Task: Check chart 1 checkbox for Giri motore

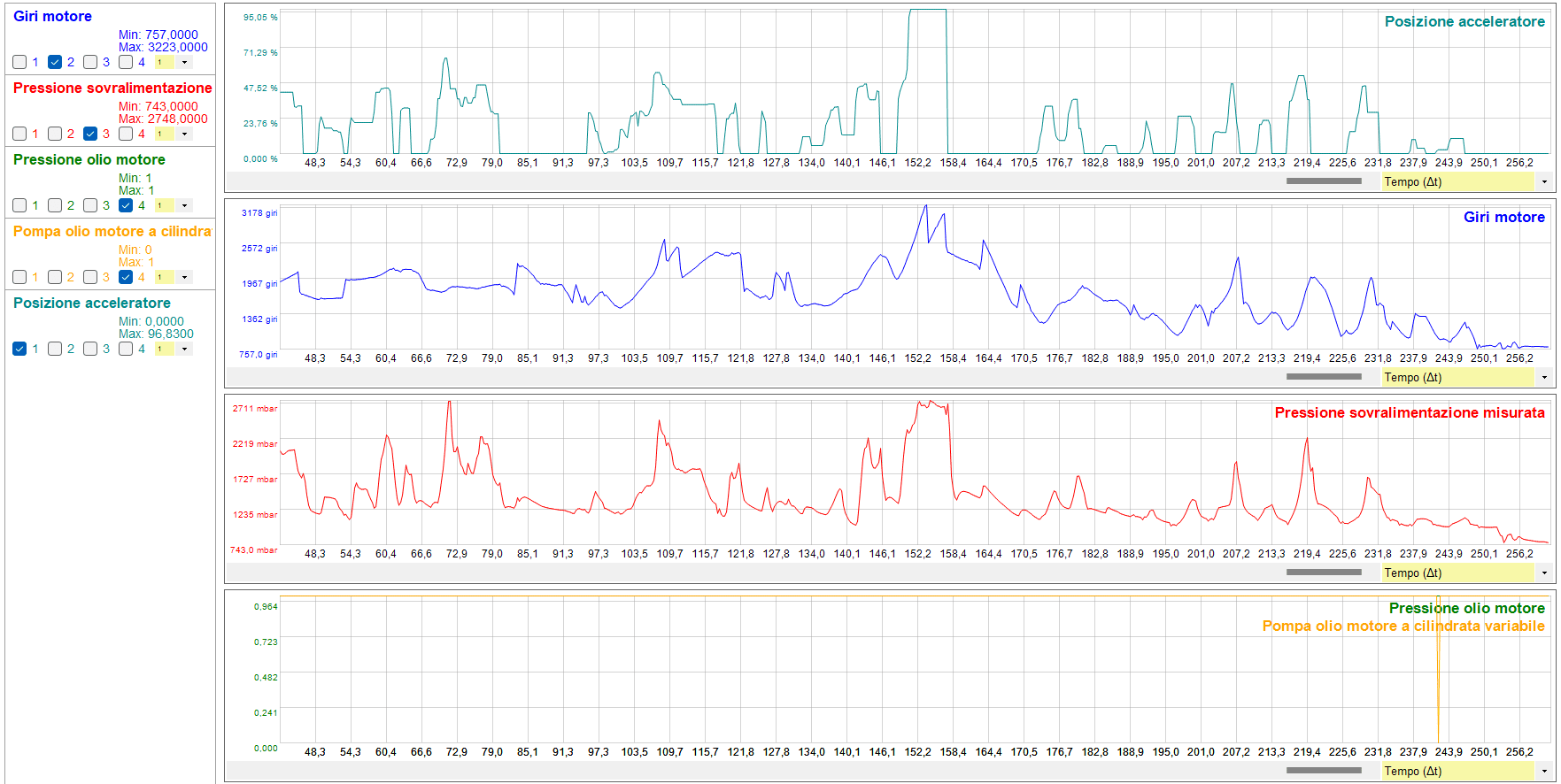Action: [x=19, y=62]
